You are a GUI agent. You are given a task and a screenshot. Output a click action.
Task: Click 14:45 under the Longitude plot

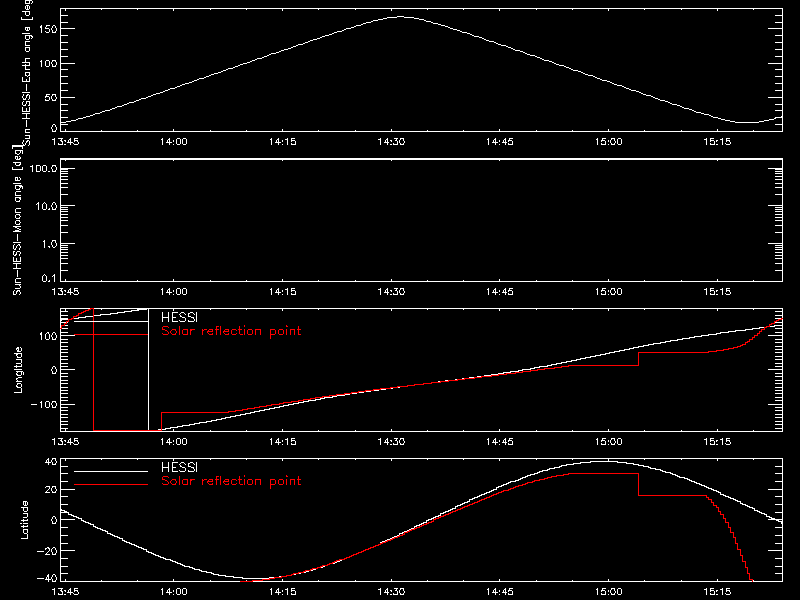click(x=500, y=442)
